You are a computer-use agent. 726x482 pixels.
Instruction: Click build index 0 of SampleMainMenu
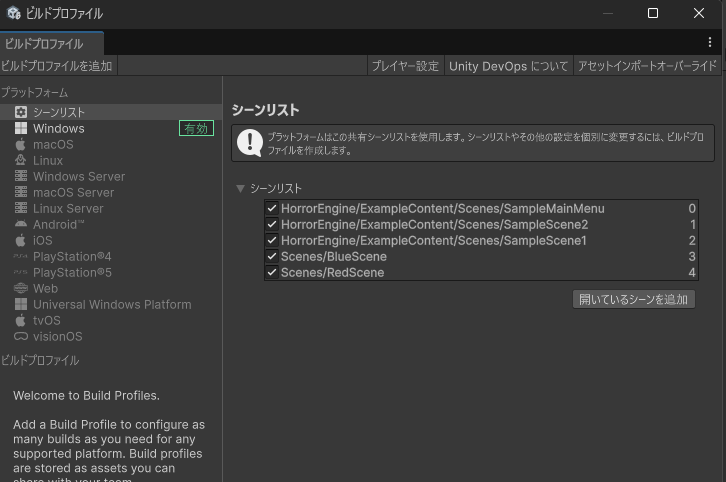tap(692, 208)
